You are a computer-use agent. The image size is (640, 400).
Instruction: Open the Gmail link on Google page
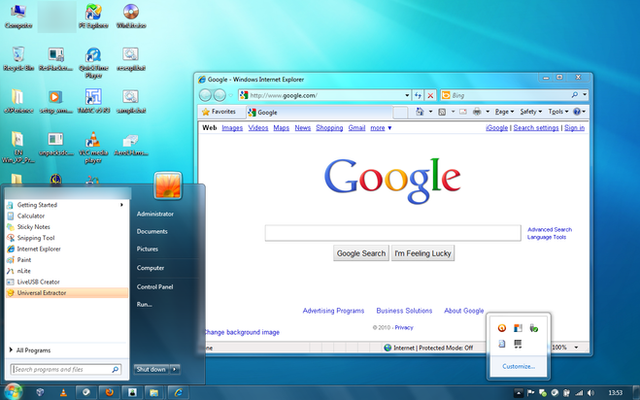[x=357, y=128]
